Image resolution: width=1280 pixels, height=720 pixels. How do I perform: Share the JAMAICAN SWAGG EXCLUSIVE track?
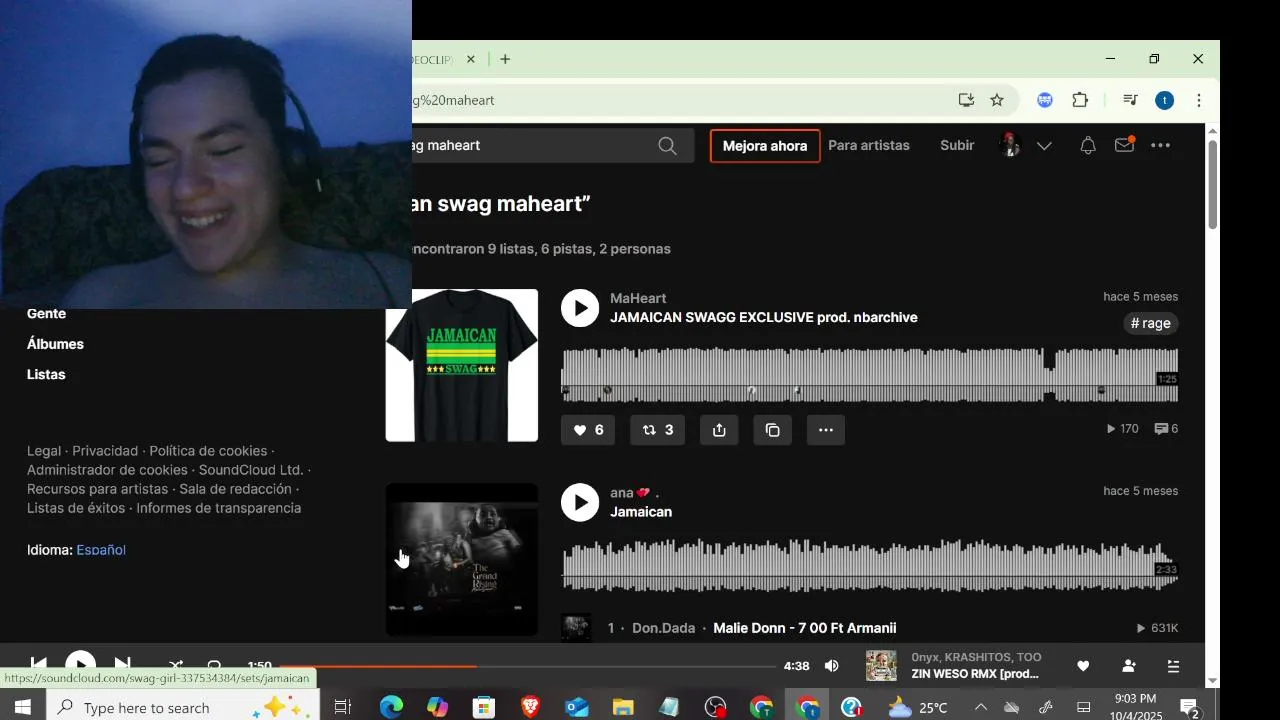coord(719,430)
